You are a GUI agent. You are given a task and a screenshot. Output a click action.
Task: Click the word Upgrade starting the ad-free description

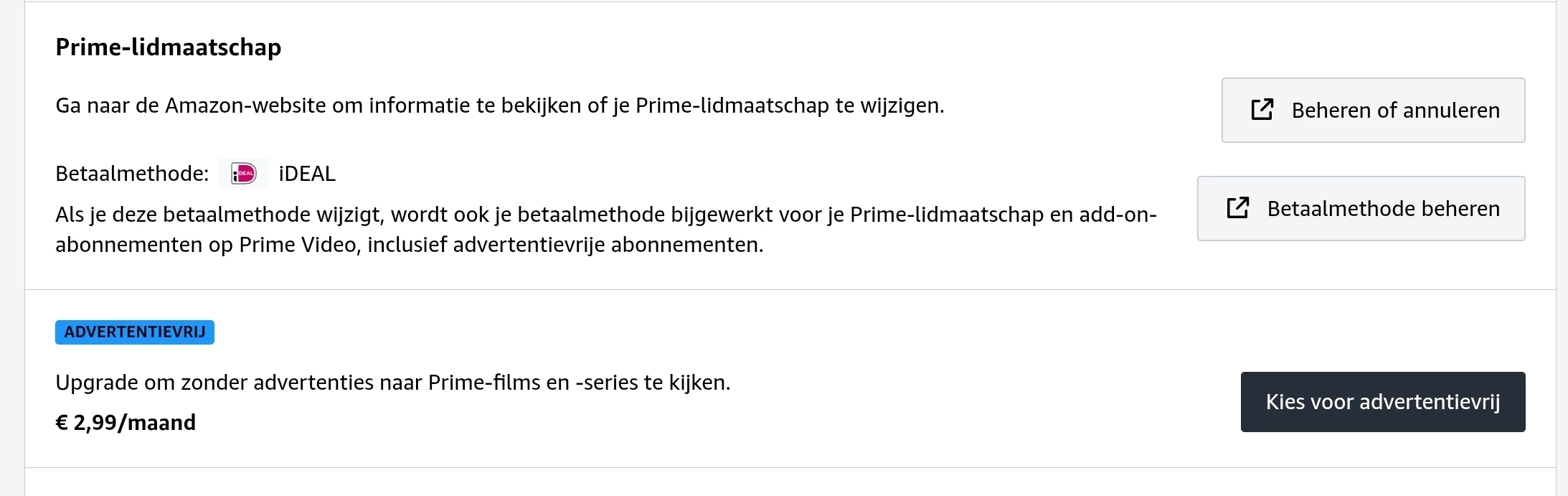click(x=97, y=383)
